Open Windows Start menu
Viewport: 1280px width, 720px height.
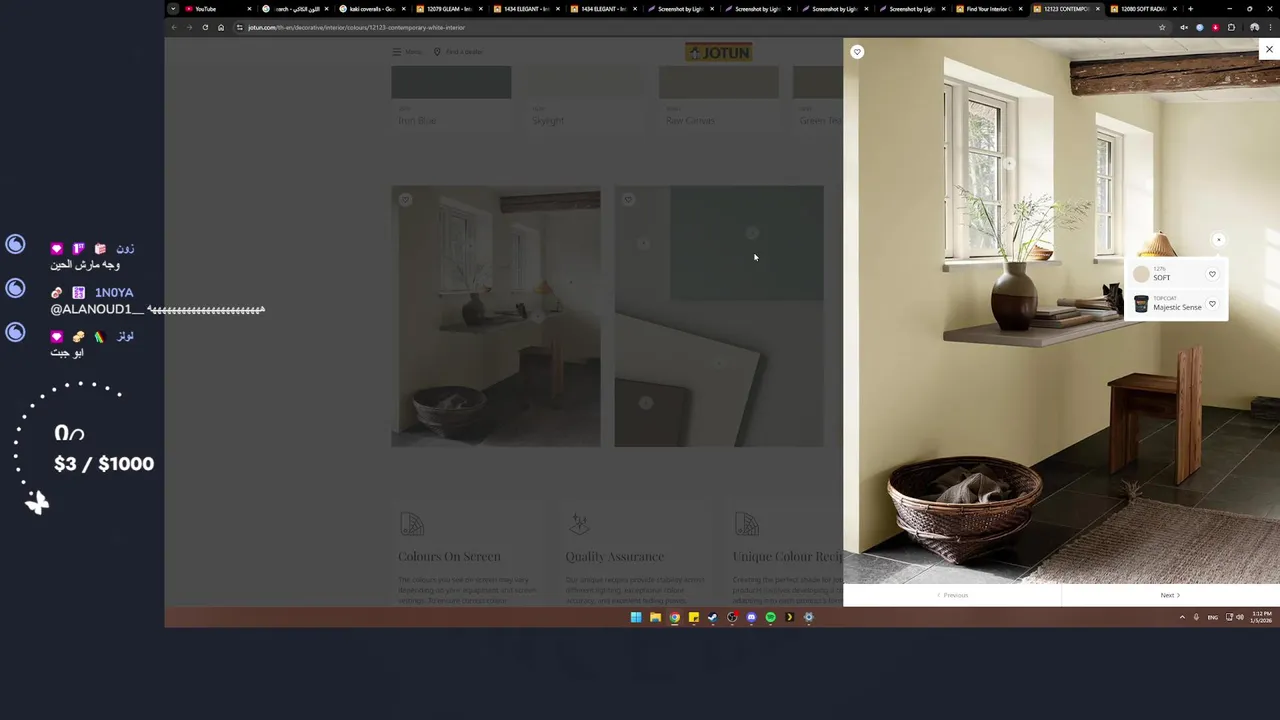636,617
